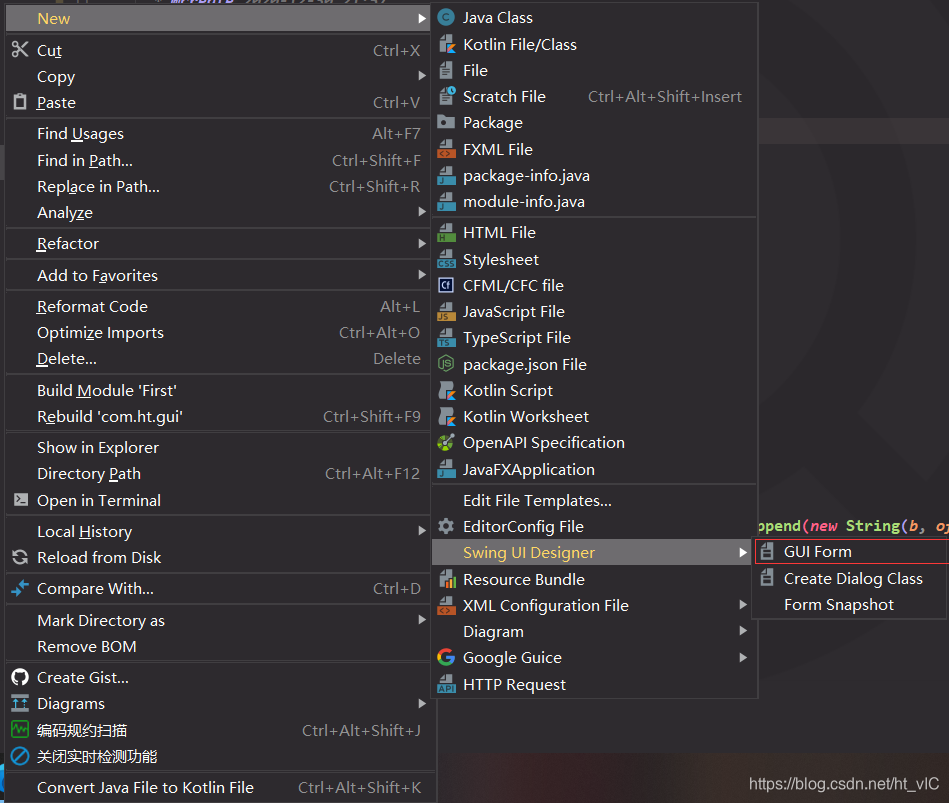The width and height of the screenshot is (949, 803).
Task: Expand the New submenu arrow
Action: tap(422, 19)
